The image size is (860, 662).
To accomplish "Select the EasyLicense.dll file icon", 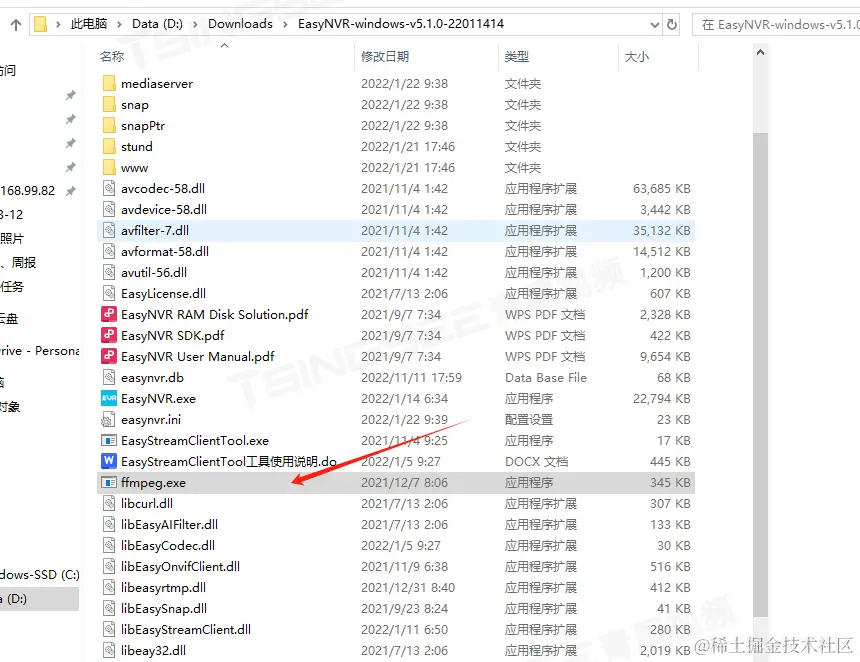I will coord(109,293).
